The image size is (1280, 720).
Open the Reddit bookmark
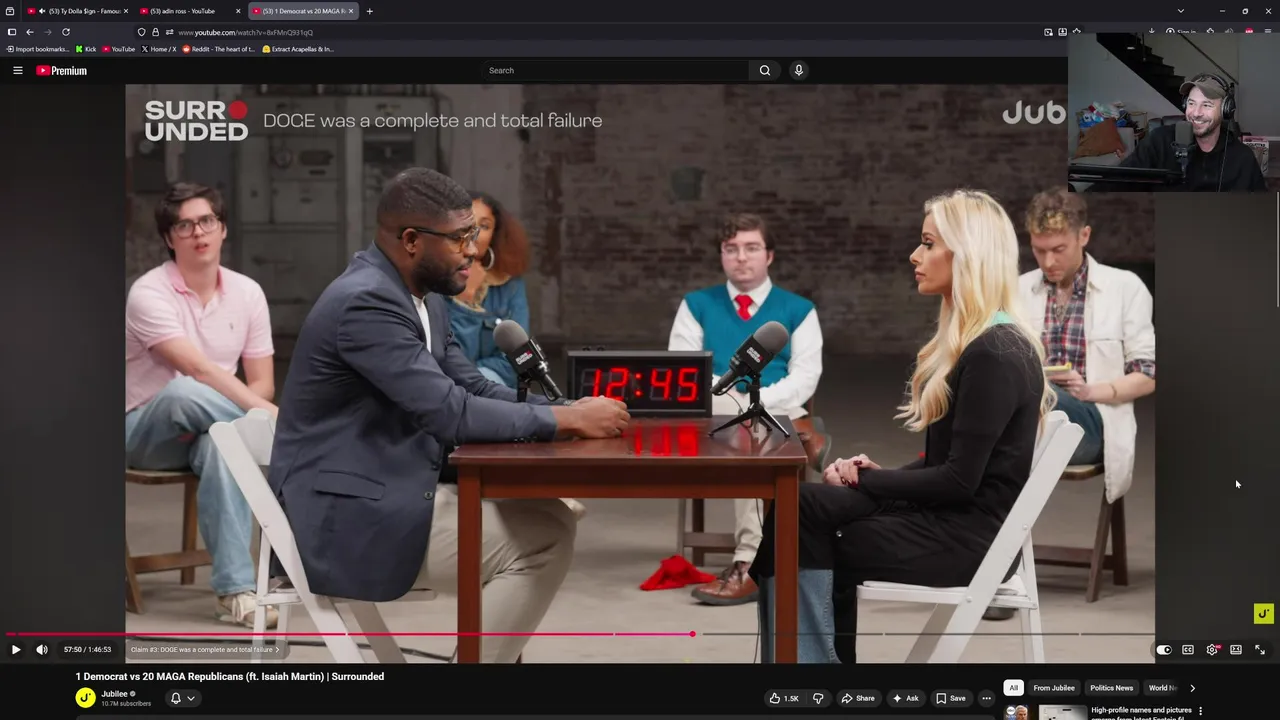pos(218,49)
